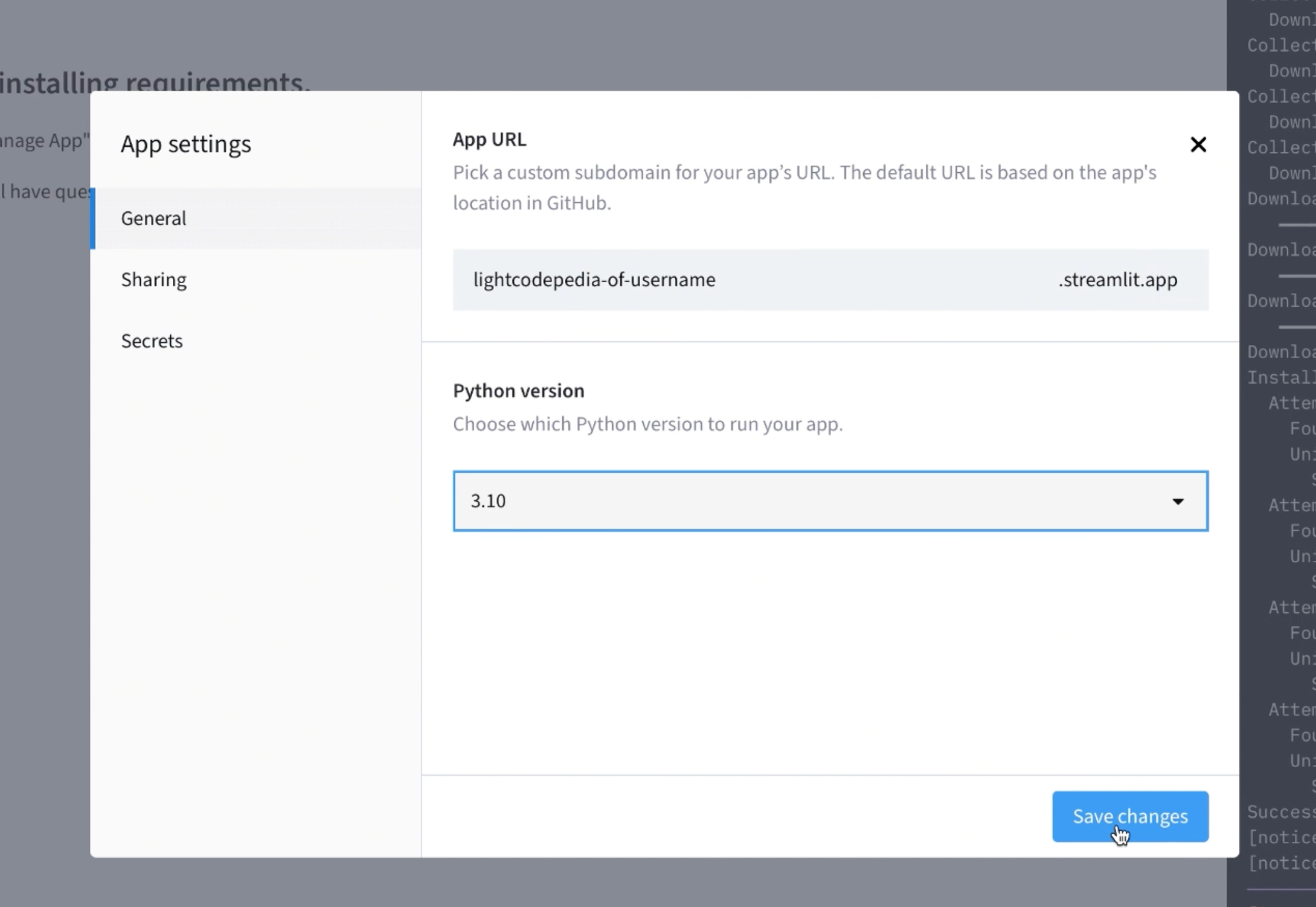
Task: Click the Python version dropdown arrow
Action: tap(1177, 501)
